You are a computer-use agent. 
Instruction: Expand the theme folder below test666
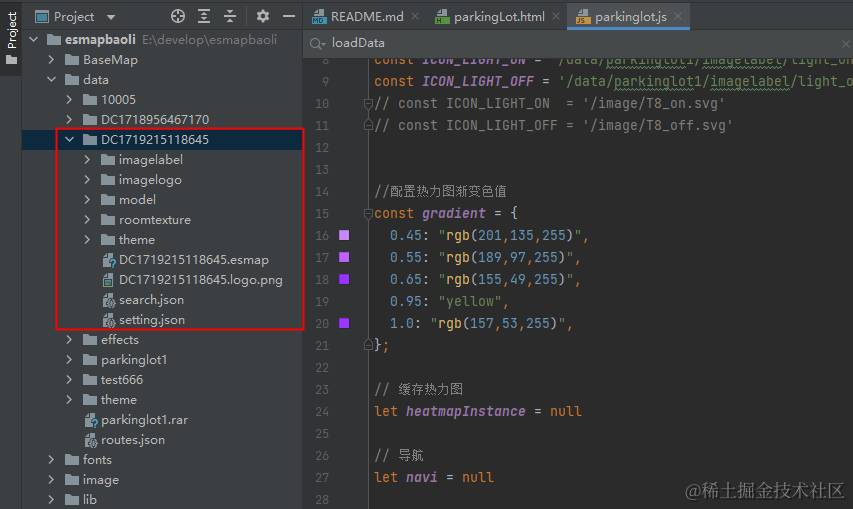[69, 400]
